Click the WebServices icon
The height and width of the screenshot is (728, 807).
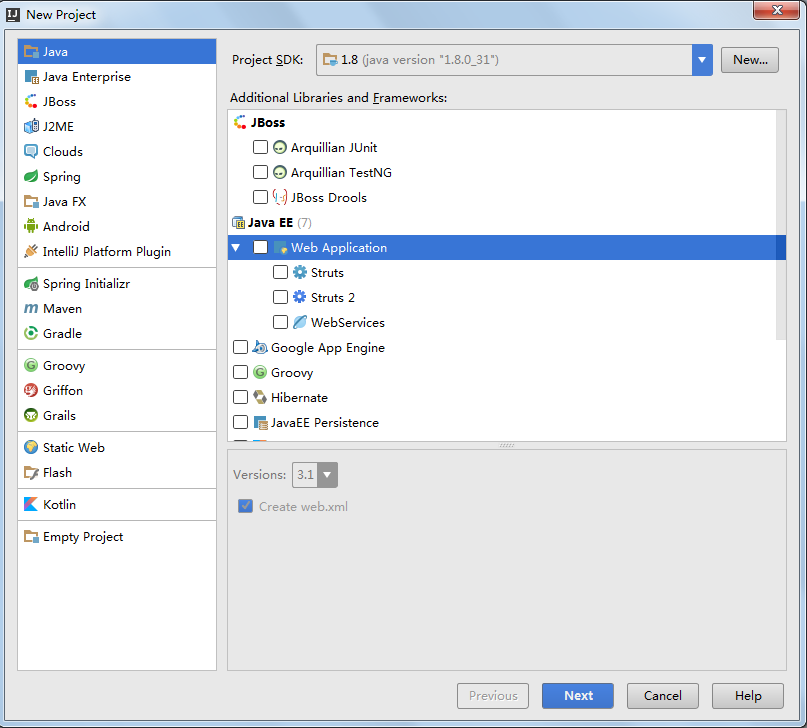click(300, 323)
